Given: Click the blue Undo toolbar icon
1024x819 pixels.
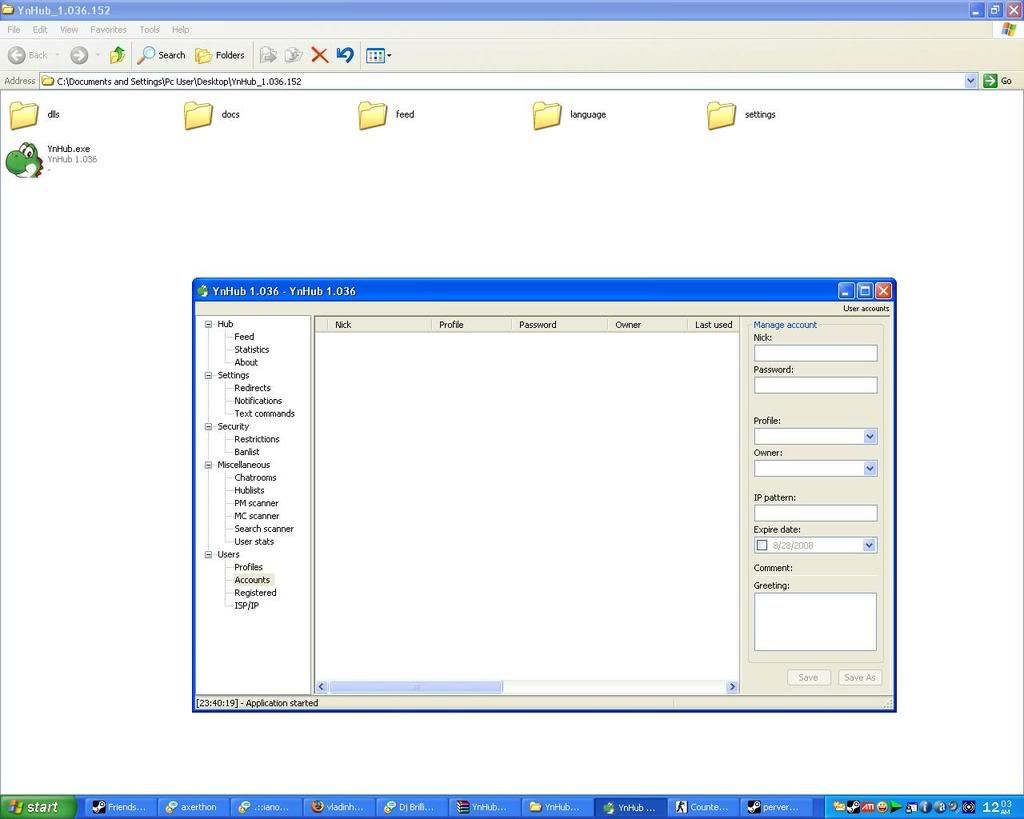Looking at the screenshot, I should click(x=345, y=56).
